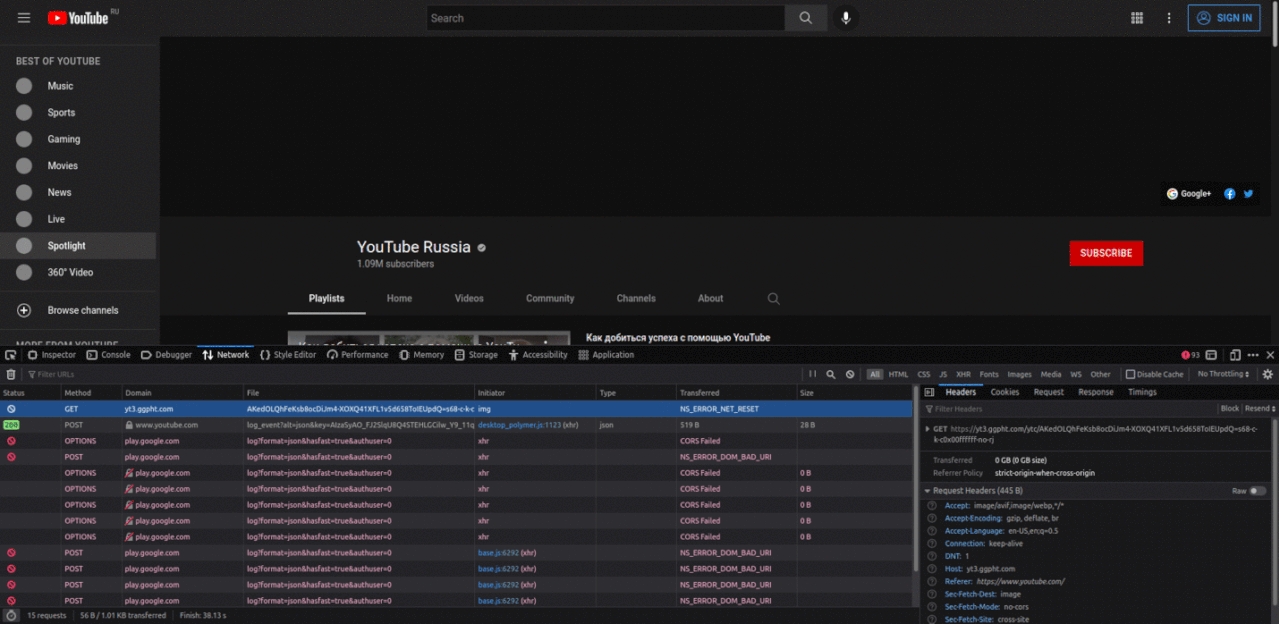Toggle the HTML request type filter
The height and width of the screenshot is (624, 1280).
click(899, 374)
